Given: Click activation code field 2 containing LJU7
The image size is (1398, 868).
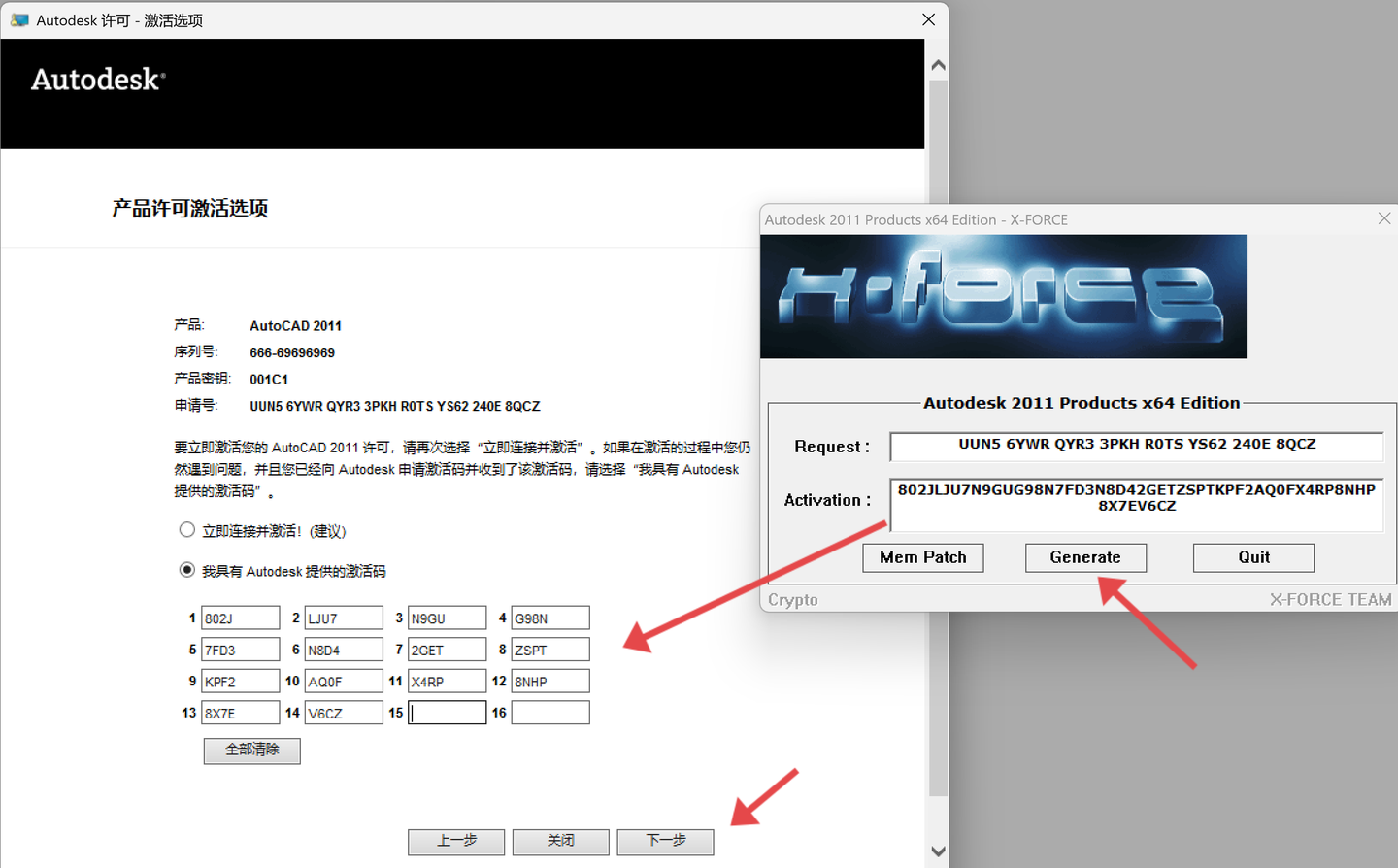Looking at the screenshot, I should [x=344, y=618].
